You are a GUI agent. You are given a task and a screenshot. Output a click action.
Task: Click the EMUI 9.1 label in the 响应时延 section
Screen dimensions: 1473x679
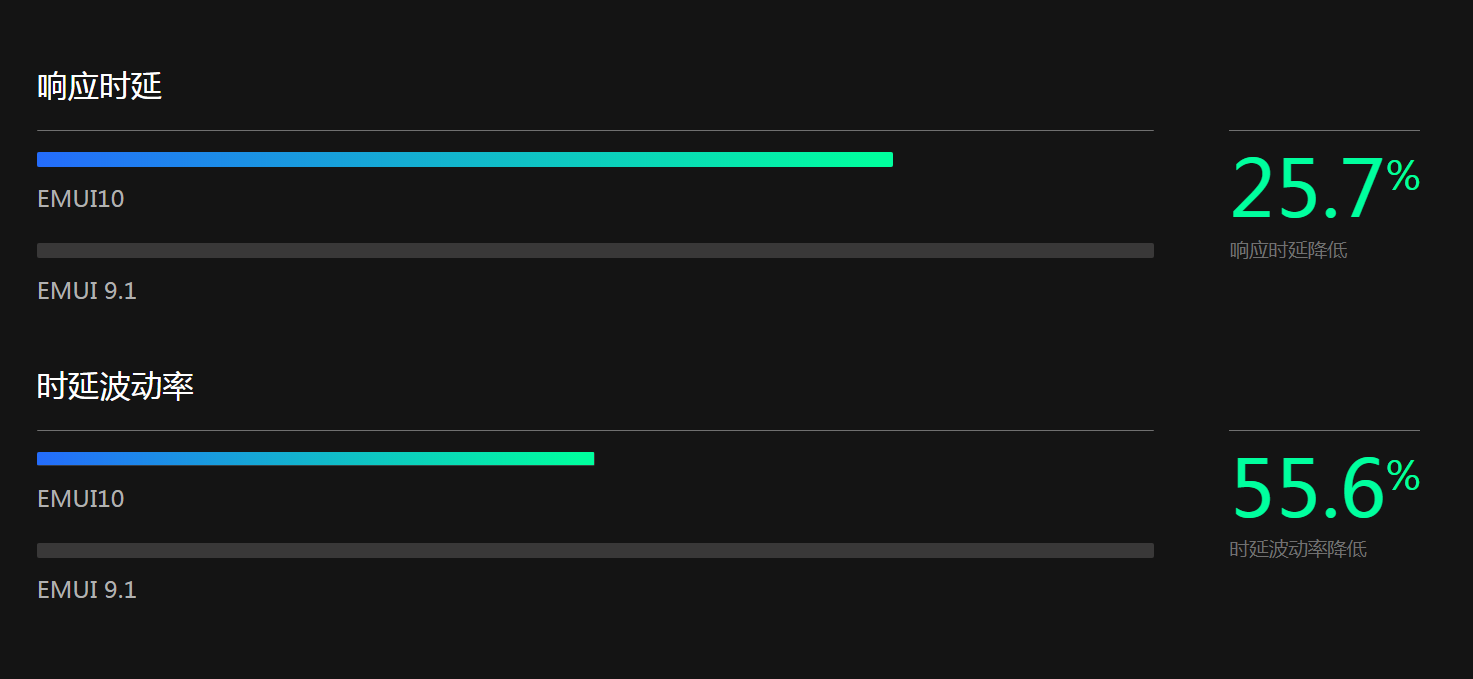(x=87, y=291)
